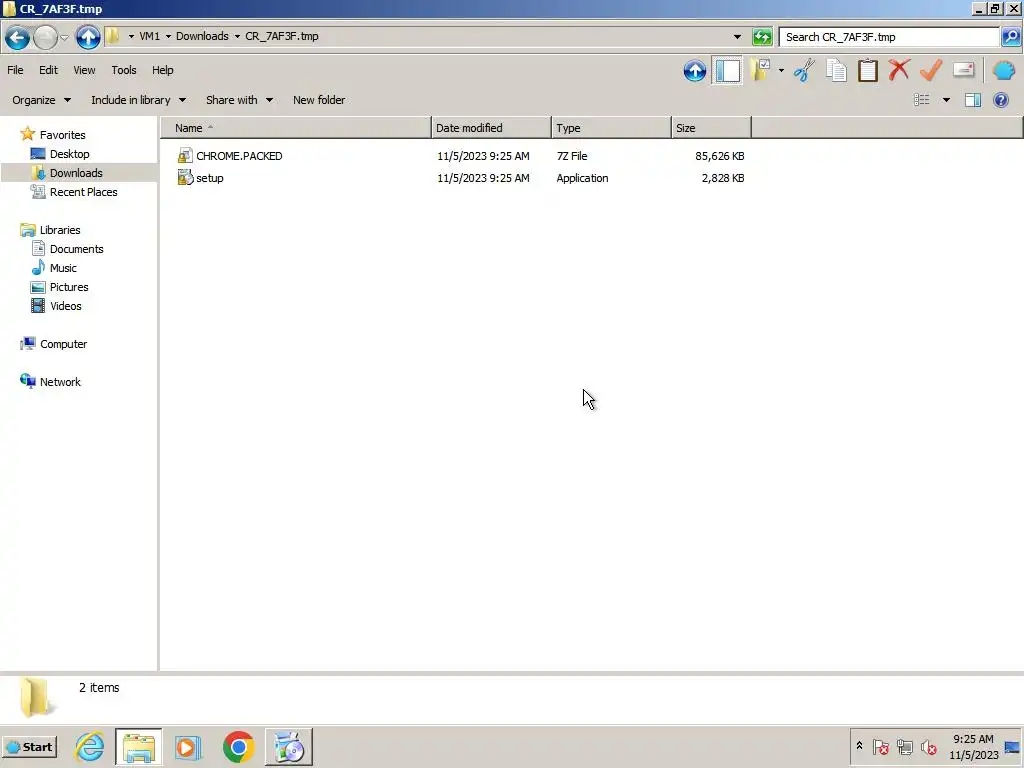Open the Help menu
This screenshot has height=768, width=1024.
pos(163,70)
